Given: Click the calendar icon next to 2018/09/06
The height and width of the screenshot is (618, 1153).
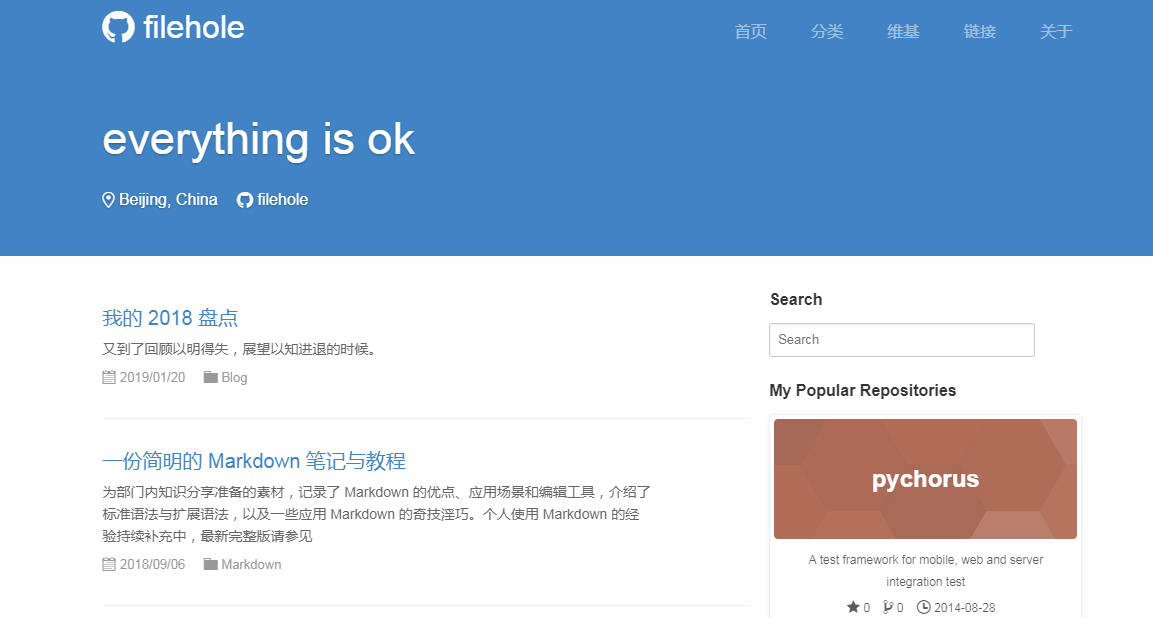Looking at the screenshot, I should [109, 564].
